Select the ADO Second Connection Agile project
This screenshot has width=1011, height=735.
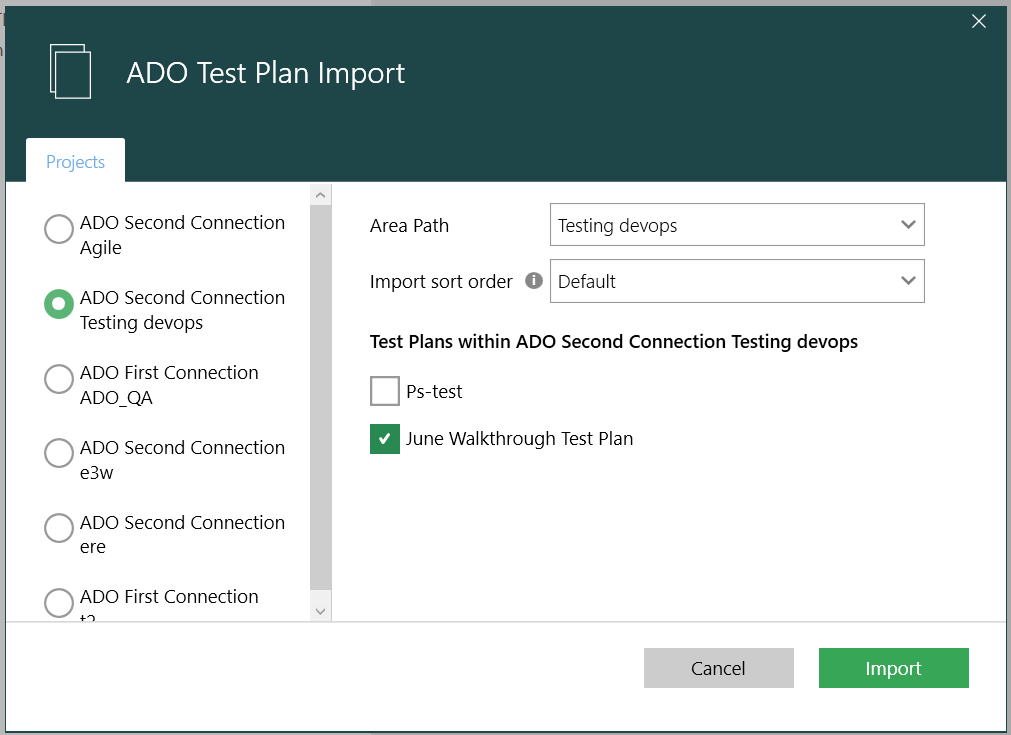[x=58, y=229]
